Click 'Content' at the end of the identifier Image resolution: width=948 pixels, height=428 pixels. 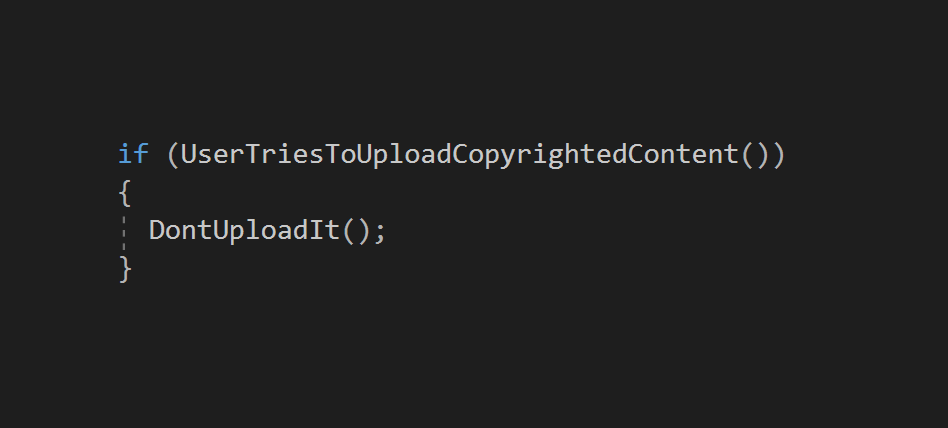(683, 154)
